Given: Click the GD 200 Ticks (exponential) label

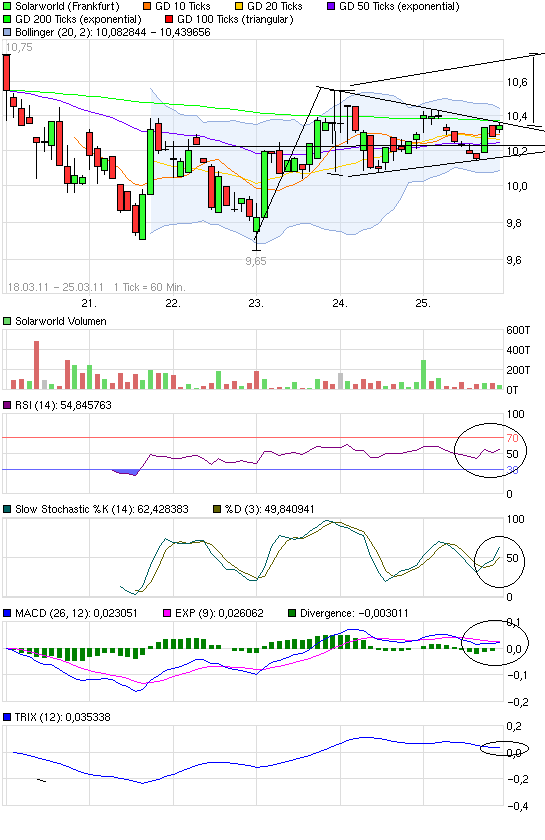Looking at the screenshot, I should 78,20.
